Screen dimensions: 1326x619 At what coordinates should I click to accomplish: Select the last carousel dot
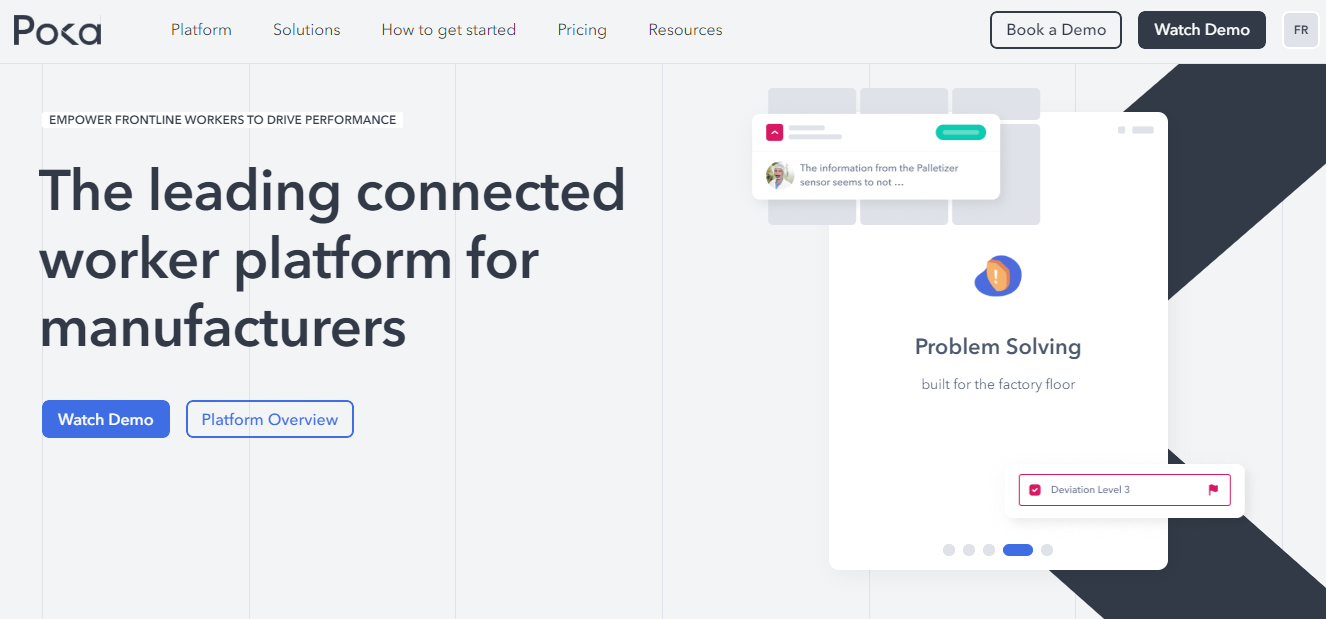(1047, 550)
